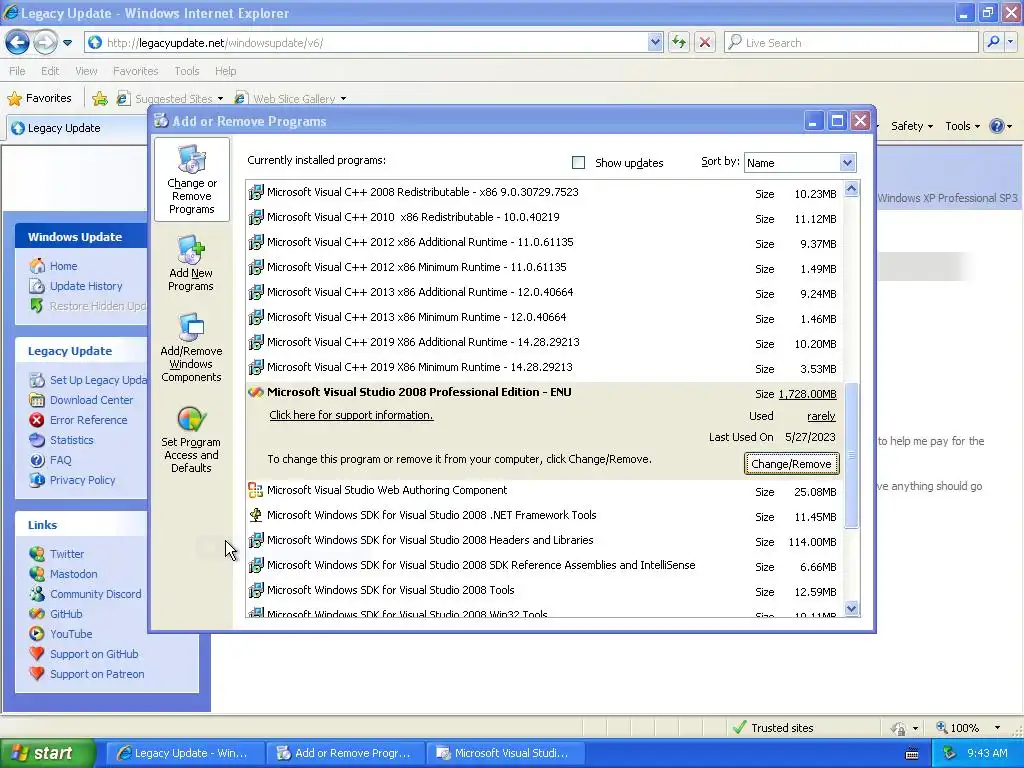The image size is (1024, 768).
Task: Click icon for Windows SDK .NET Framework Tools entry
Action: (255, 515)
